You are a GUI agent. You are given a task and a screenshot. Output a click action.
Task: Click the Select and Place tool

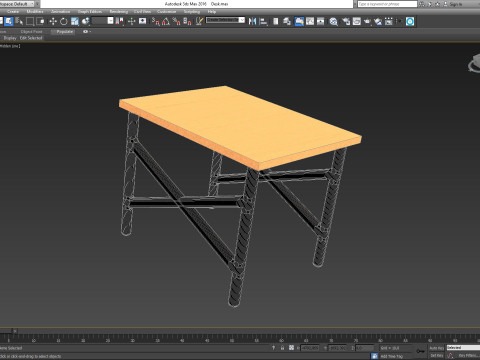pos(85,21)
